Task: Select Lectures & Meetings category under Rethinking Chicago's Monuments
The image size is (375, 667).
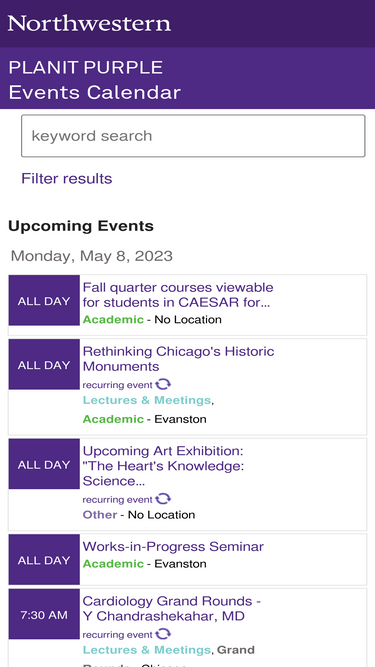Action: point(147,400)
